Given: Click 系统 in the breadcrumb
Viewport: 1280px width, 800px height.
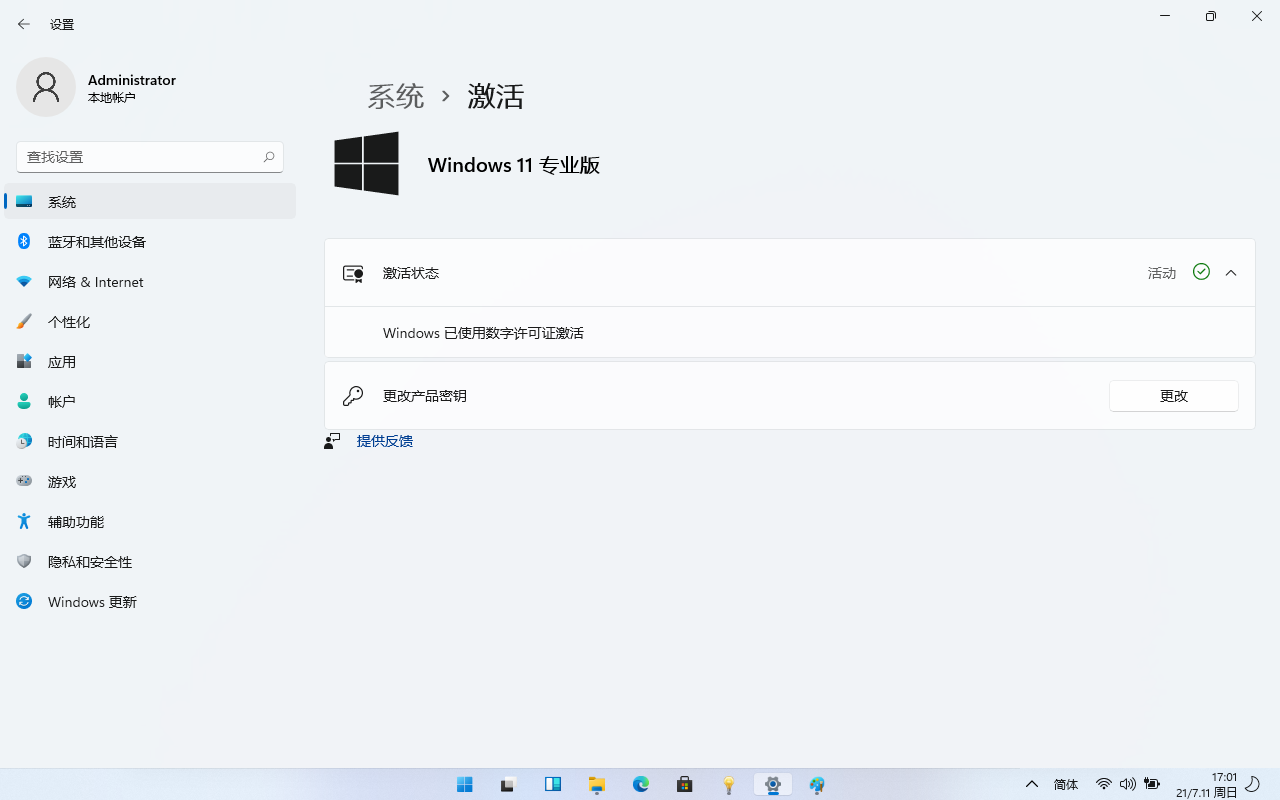Looking at the screenshot, I should point(396,96).
